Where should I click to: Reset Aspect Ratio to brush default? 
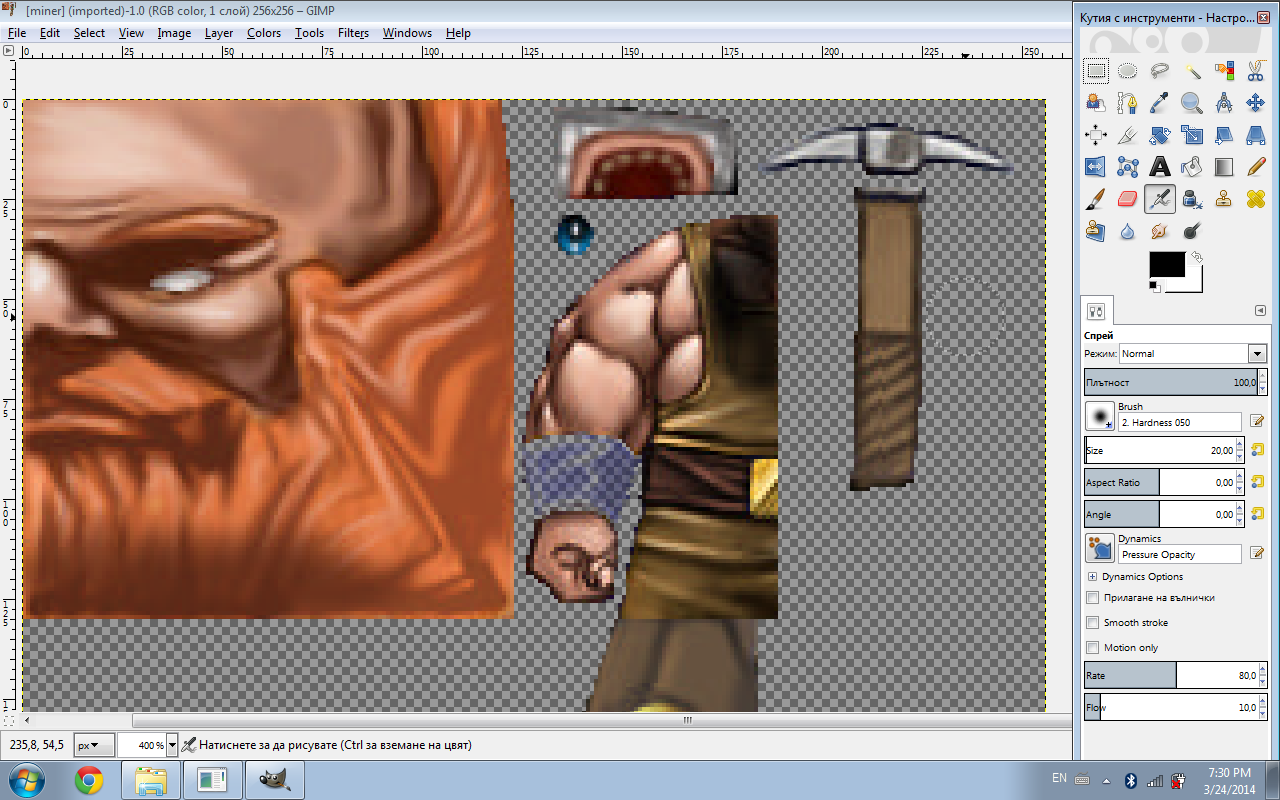click(x=1257, y=482)
